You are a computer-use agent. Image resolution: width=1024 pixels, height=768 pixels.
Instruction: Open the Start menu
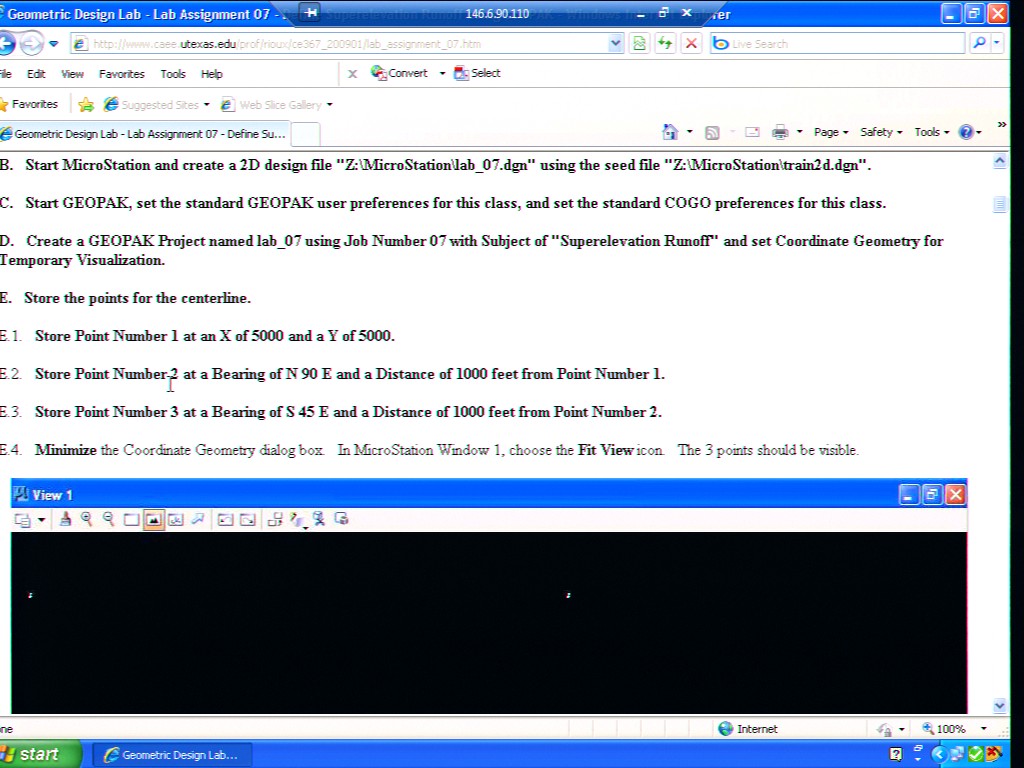click(x=40, y=755)
